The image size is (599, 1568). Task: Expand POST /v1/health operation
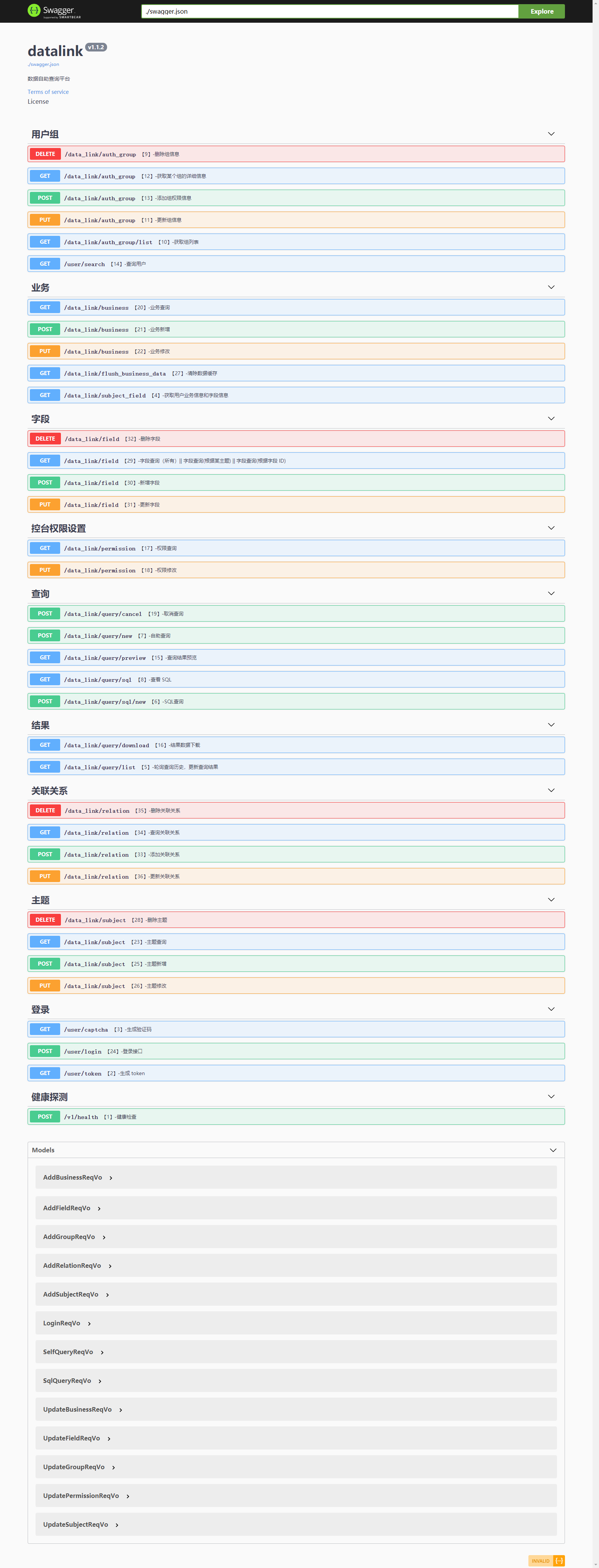[x=296, y=1117]
